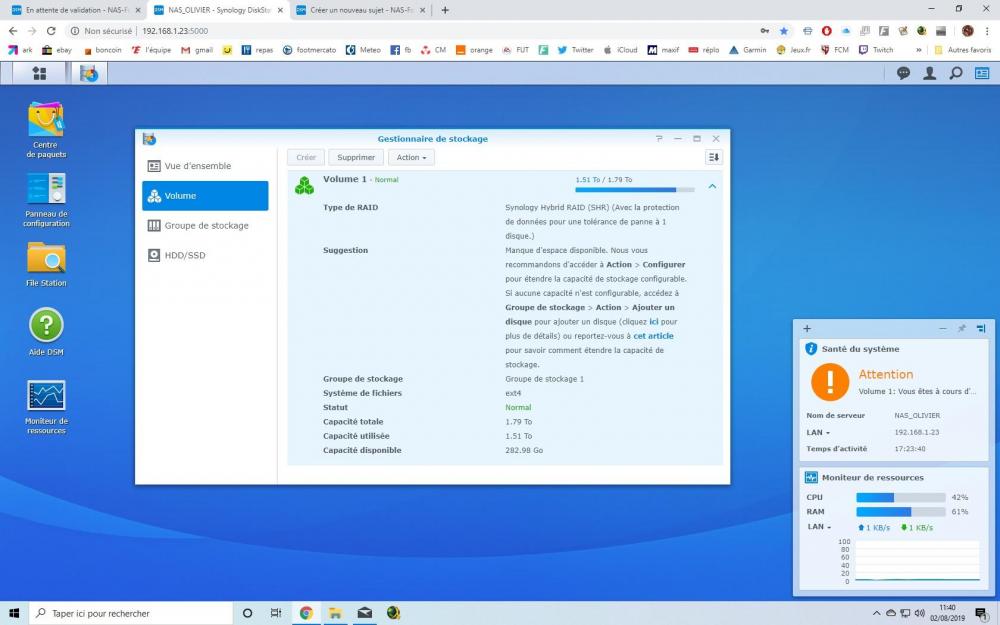Click the DSM search magnifier icon

point(956,73)
